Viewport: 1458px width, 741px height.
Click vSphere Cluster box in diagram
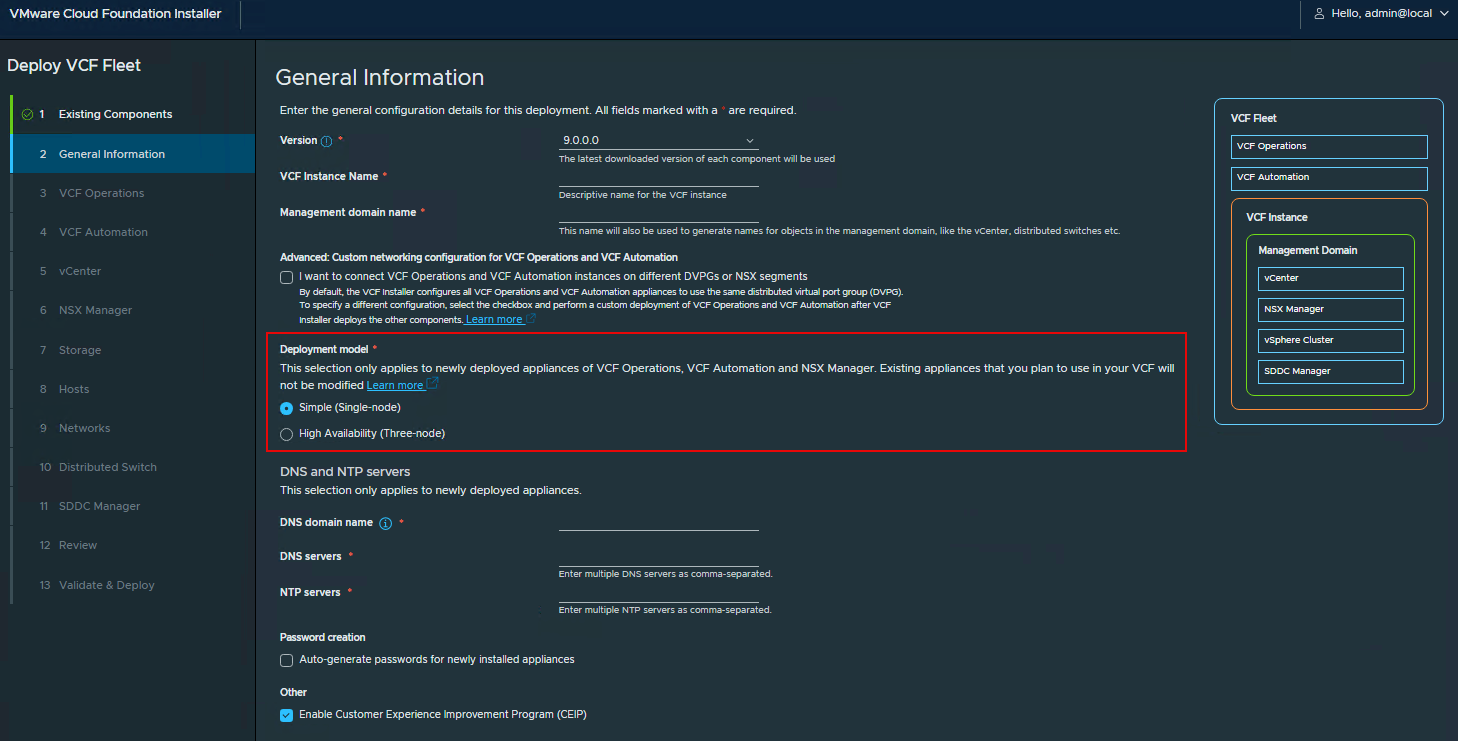[1330, 340]
